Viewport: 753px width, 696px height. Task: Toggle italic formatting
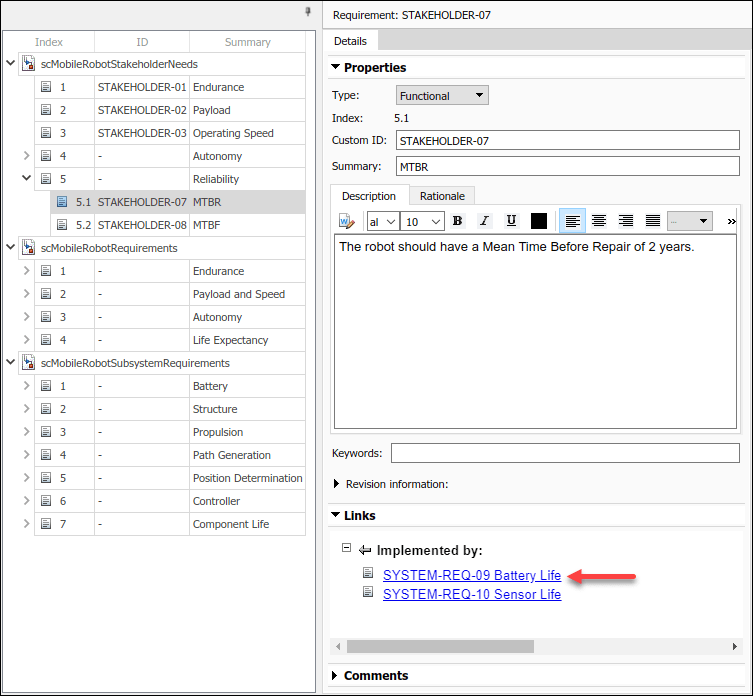pyautogui.click(x=484, y=221)
